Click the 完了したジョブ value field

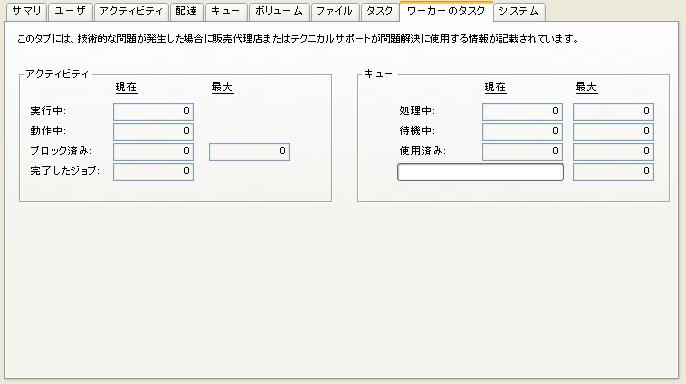(x=153, y=171)
